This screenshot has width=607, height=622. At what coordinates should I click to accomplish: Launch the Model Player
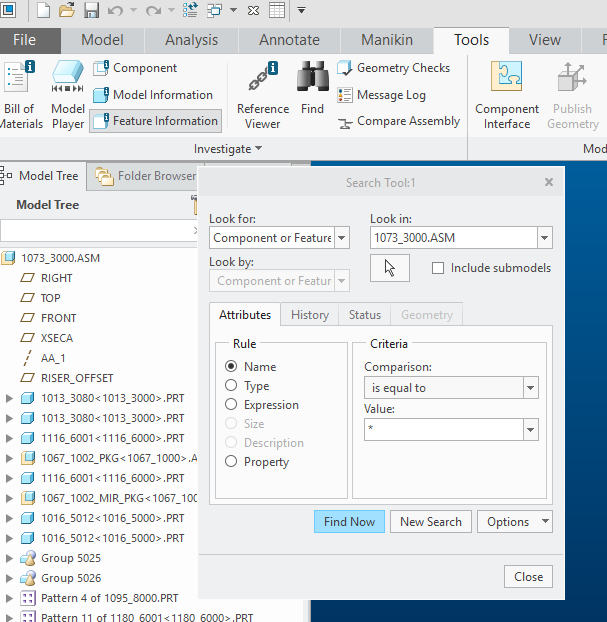tap(68, 96)
